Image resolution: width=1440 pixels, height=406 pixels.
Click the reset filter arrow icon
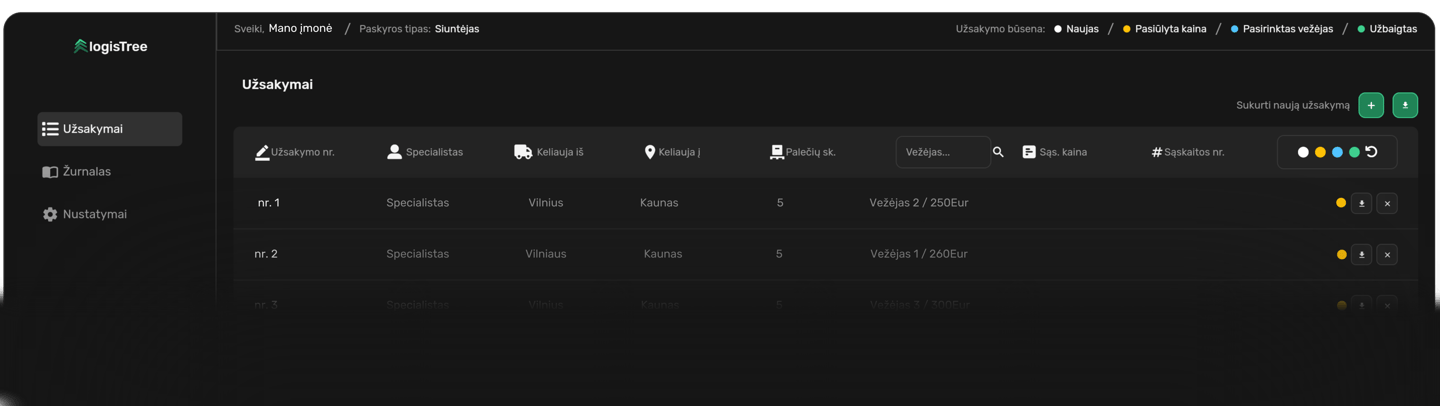(1372, 152)
